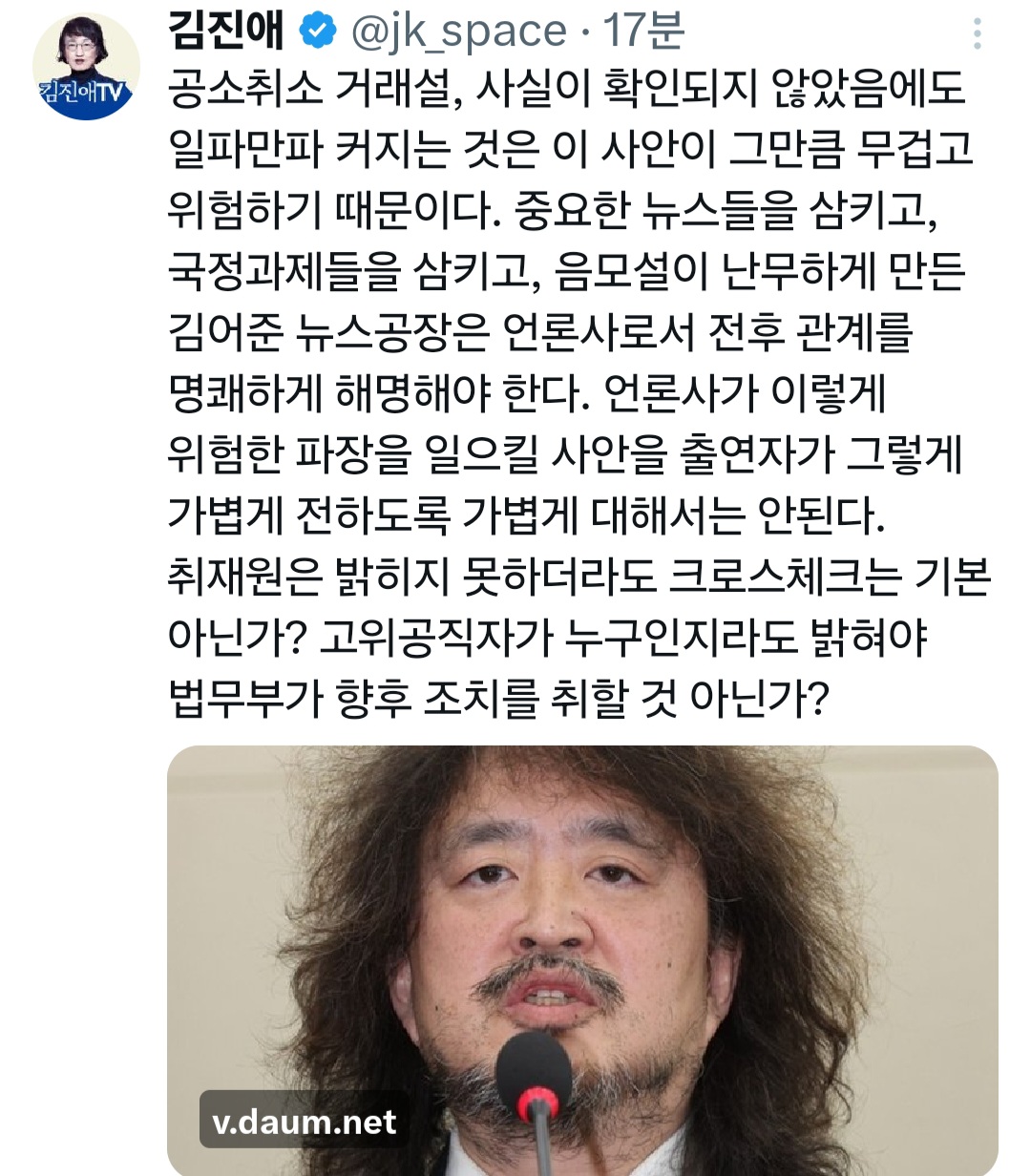Tap the line starting 취재원은 밝히지

579,577
